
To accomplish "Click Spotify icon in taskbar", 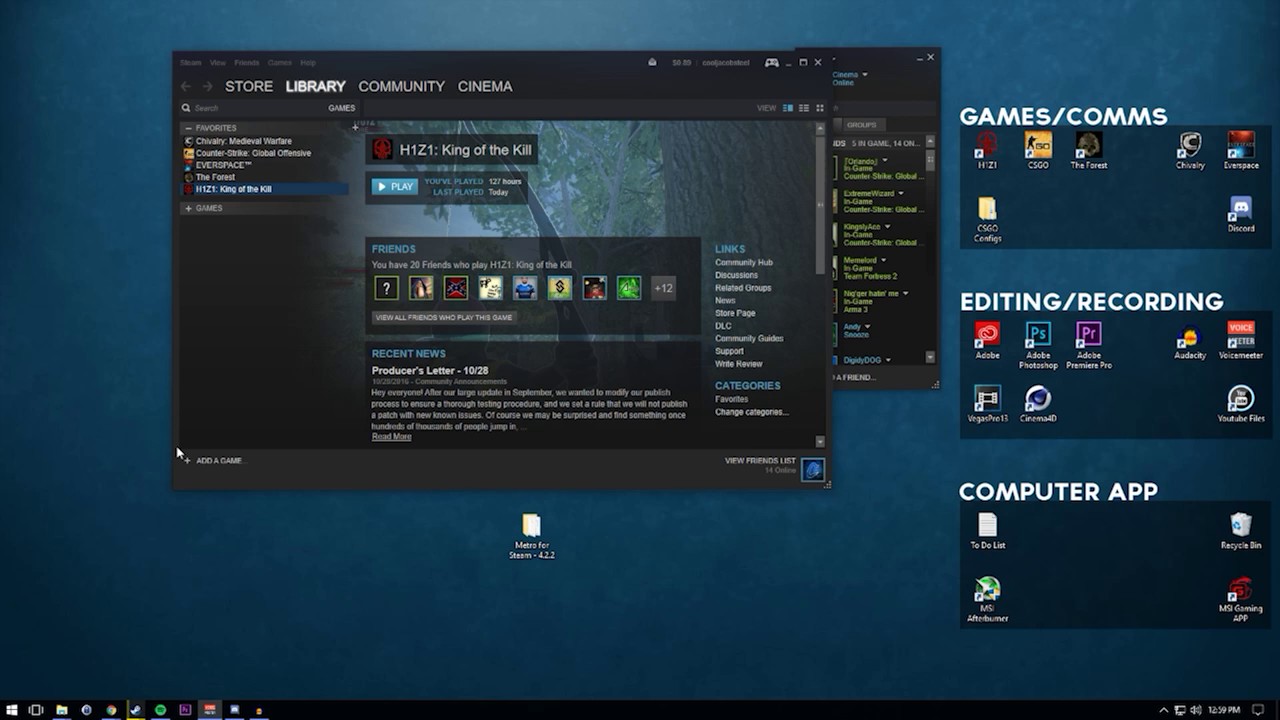I will coord(160,710).
